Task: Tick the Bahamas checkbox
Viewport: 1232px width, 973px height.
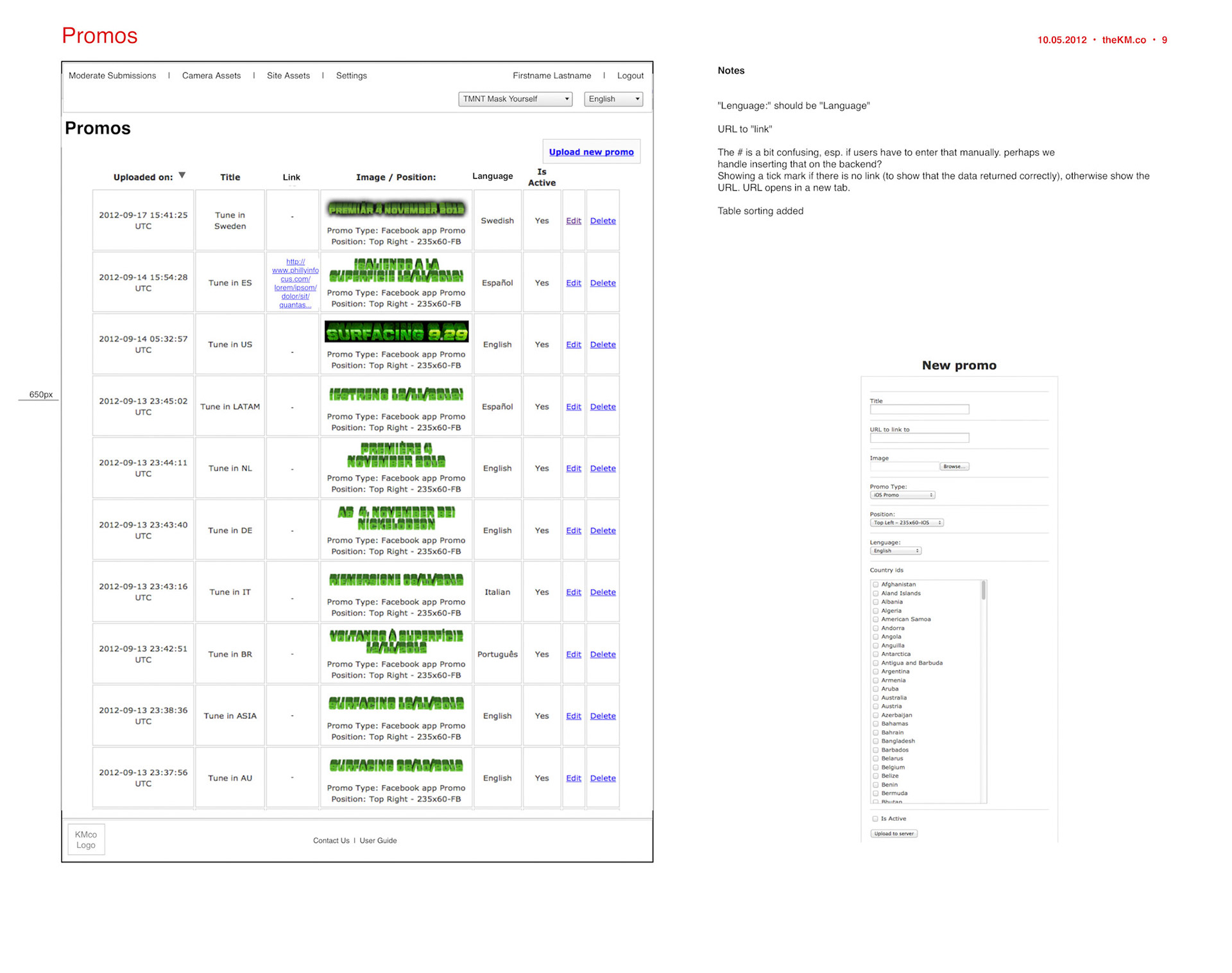Action: point(875,723)
